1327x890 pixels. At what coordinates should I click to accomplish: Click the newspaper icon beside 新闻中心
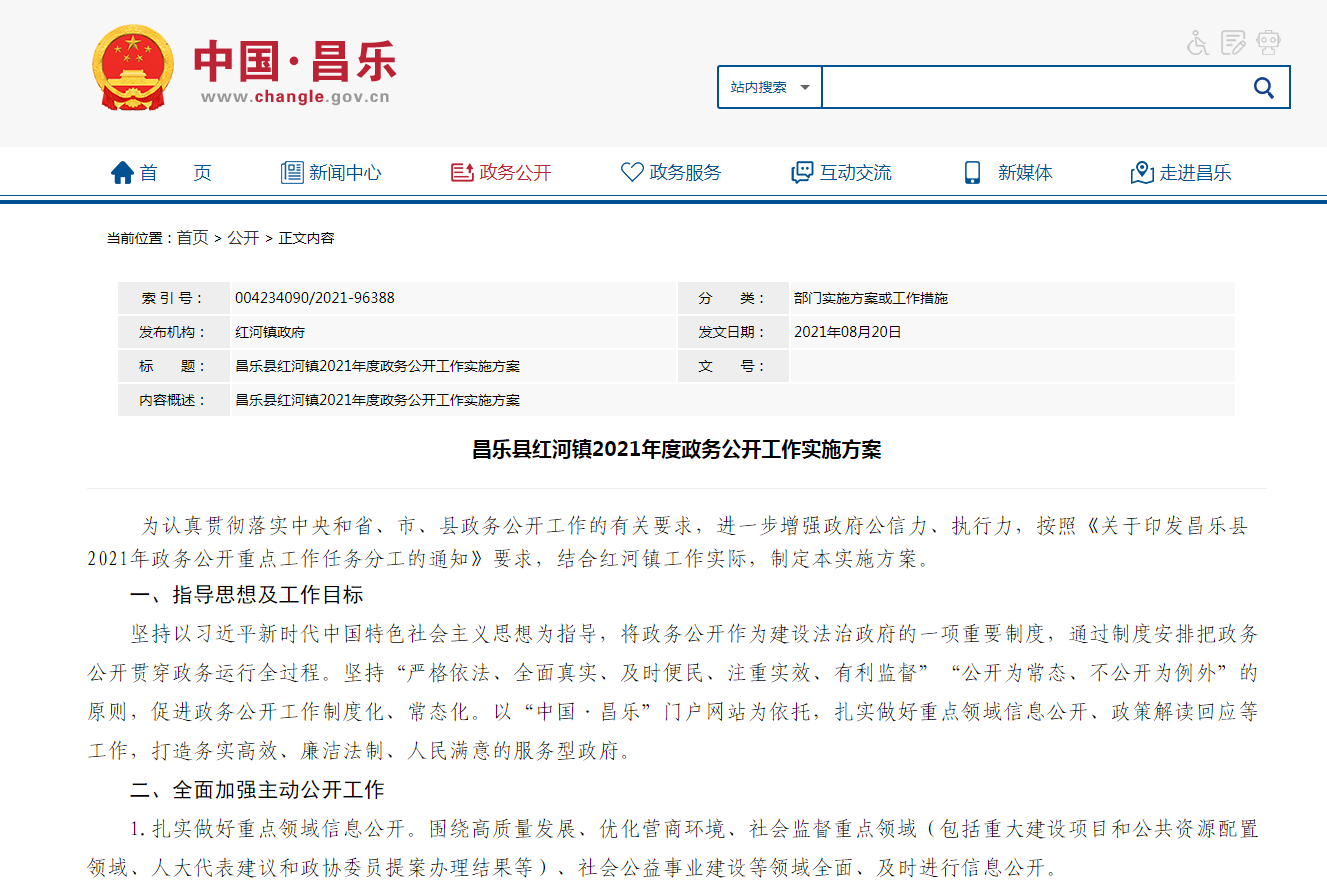pos(291,173)
